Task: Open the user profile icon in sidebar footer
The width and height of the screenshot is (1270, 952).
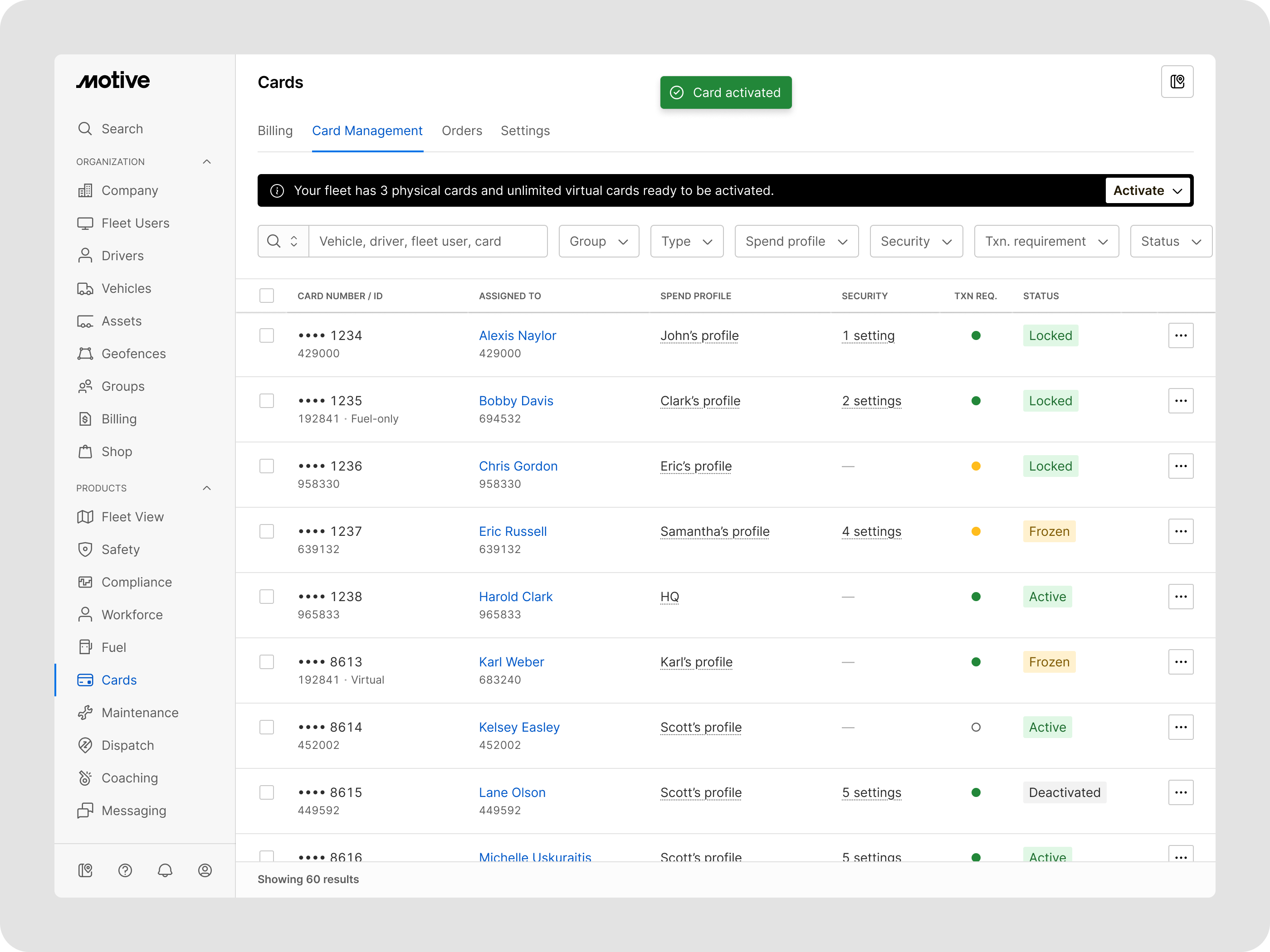Action: click(205, 870)
